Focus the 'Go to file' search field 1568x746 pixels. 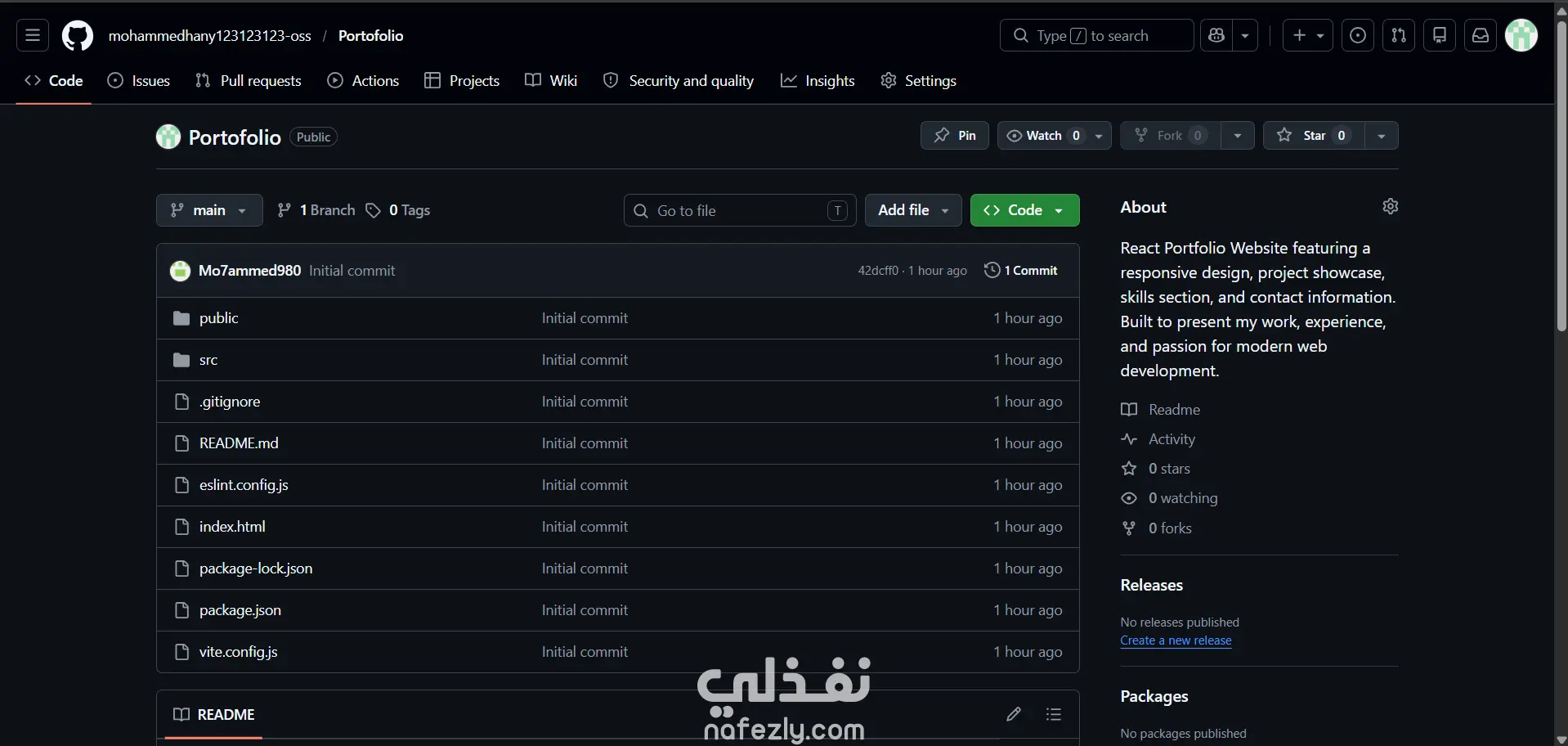coord(740,211)
